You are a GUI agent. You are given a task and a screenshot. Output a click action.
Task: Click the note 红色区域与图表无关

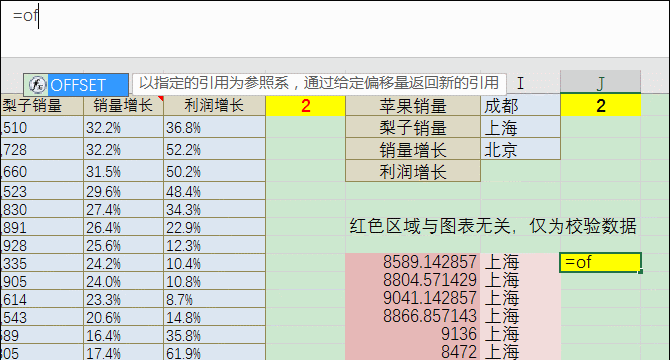click(493, 226)
